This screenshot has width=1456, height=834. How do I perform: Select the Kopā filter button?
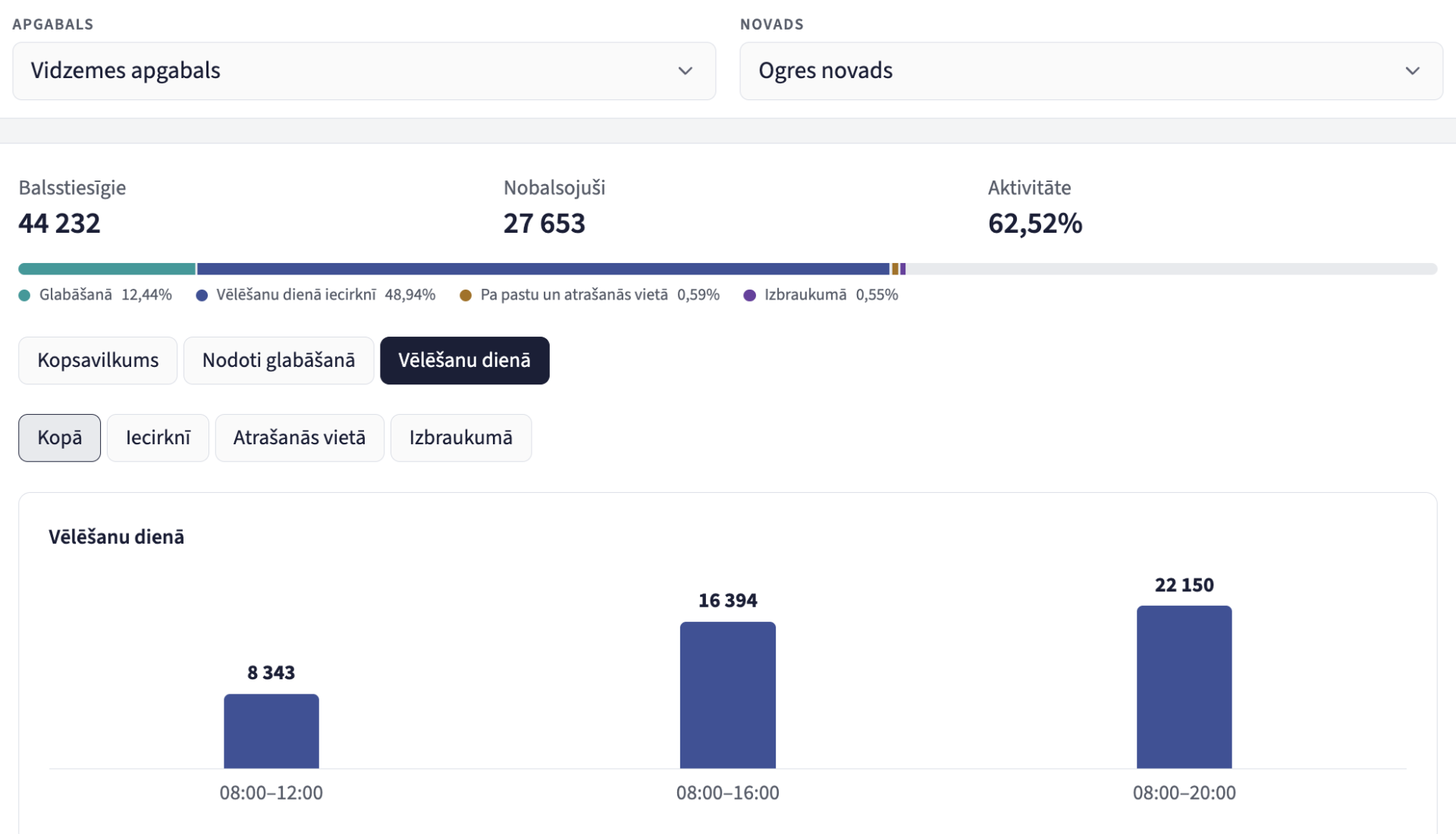pos(59,437)
